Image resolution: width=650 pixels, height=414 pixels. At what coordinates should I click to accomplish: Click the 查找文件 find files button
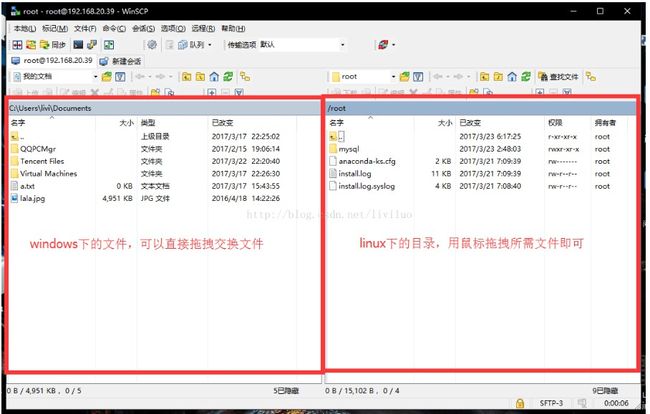click(x=558, y=77)
